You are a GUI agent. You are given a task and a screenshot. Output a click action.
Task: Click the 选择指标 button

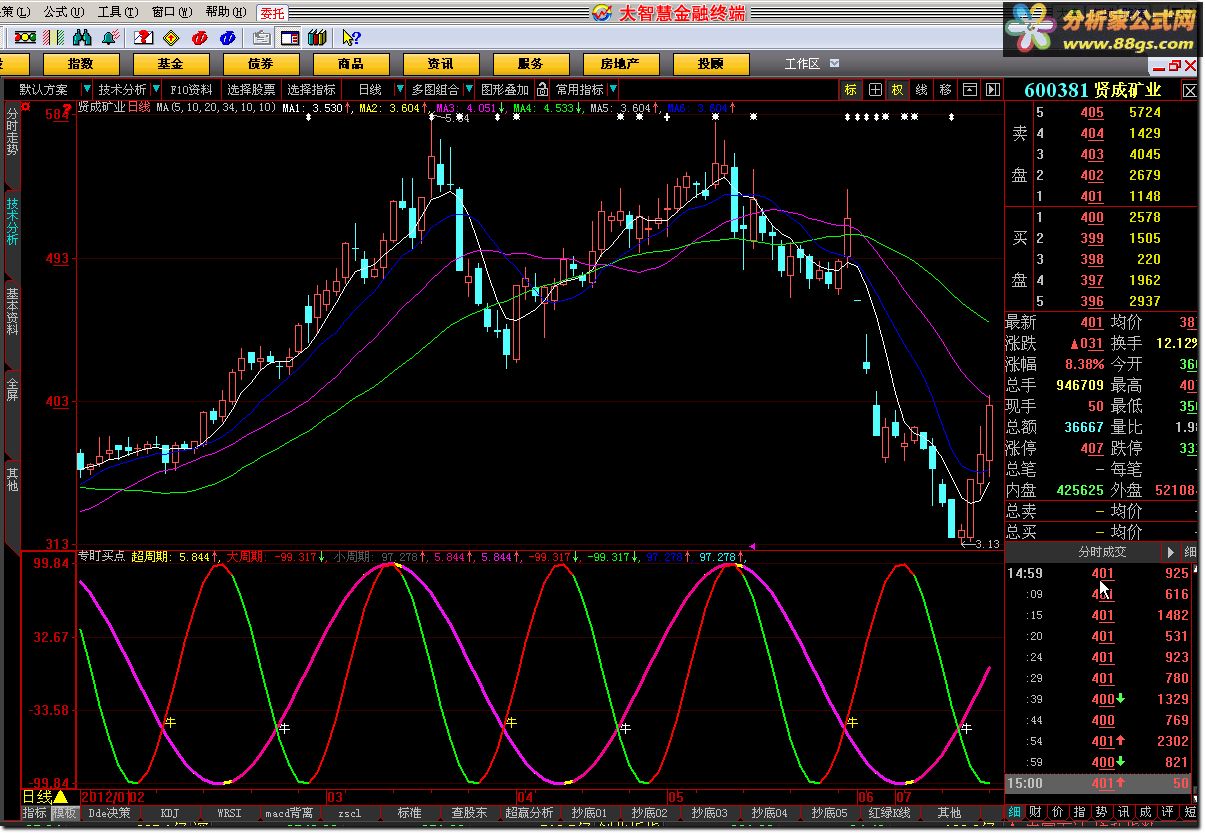click(x=312, y=89)
